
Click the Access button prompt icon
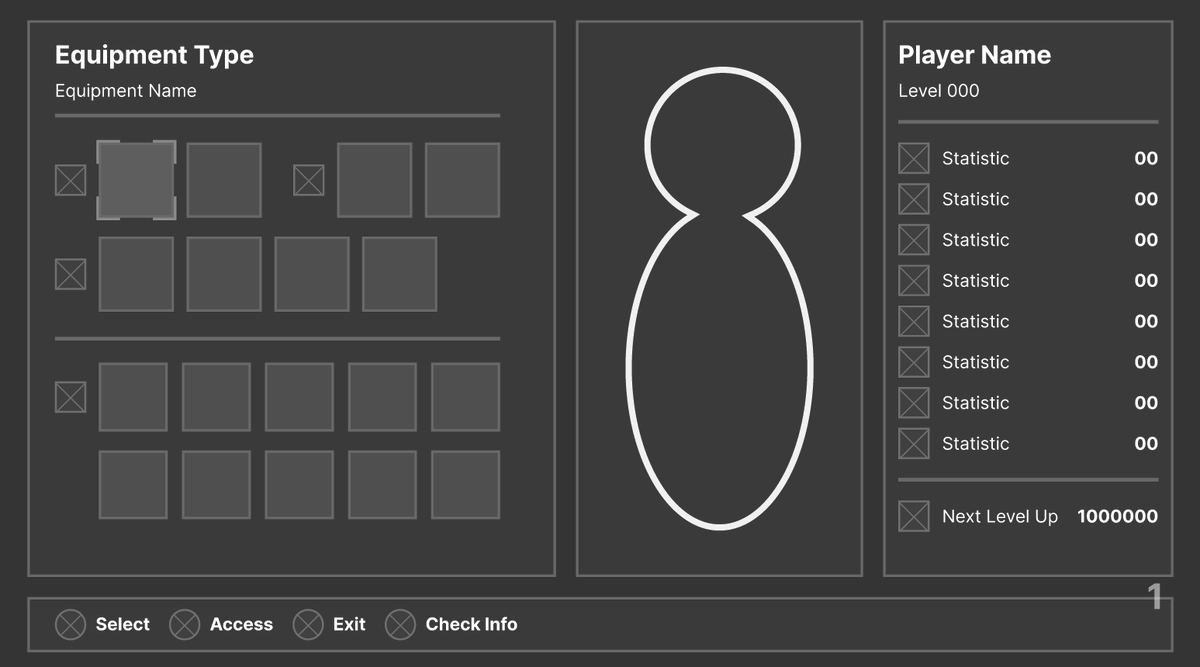(185, 624)
